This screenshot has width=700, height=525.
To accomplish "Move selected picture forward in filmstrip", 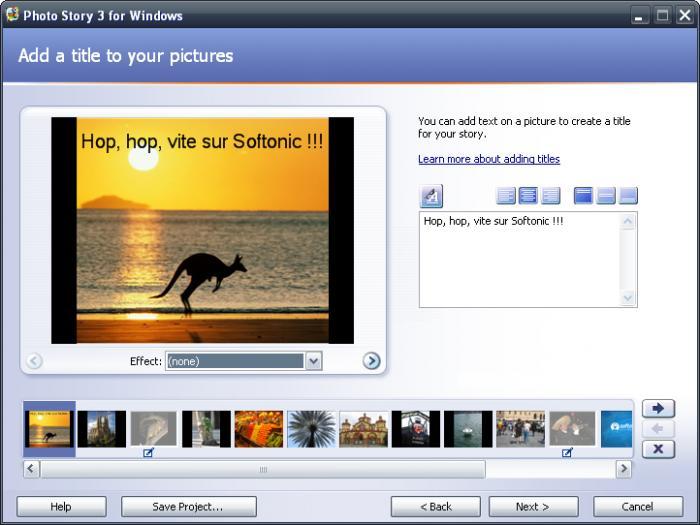I will [658, 408].
